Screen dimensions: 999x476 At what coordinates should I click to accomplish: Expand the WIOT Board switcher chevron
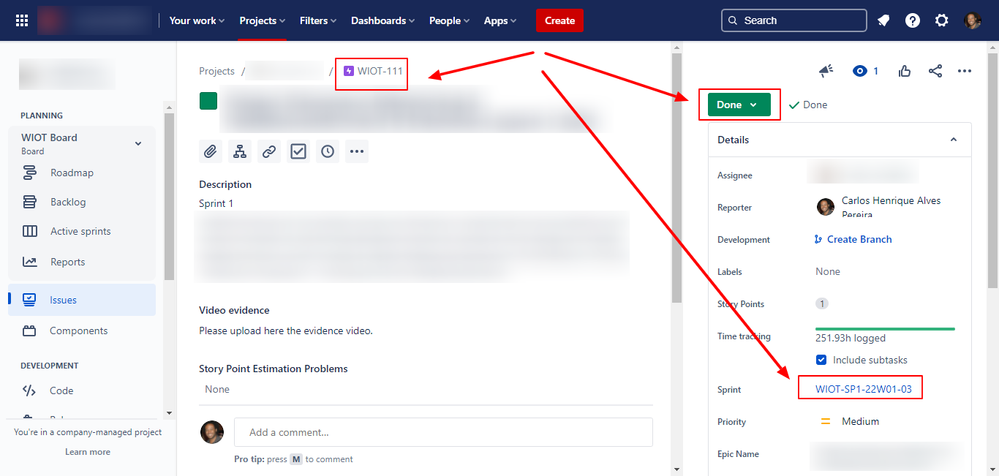click(x=138, y=143)
